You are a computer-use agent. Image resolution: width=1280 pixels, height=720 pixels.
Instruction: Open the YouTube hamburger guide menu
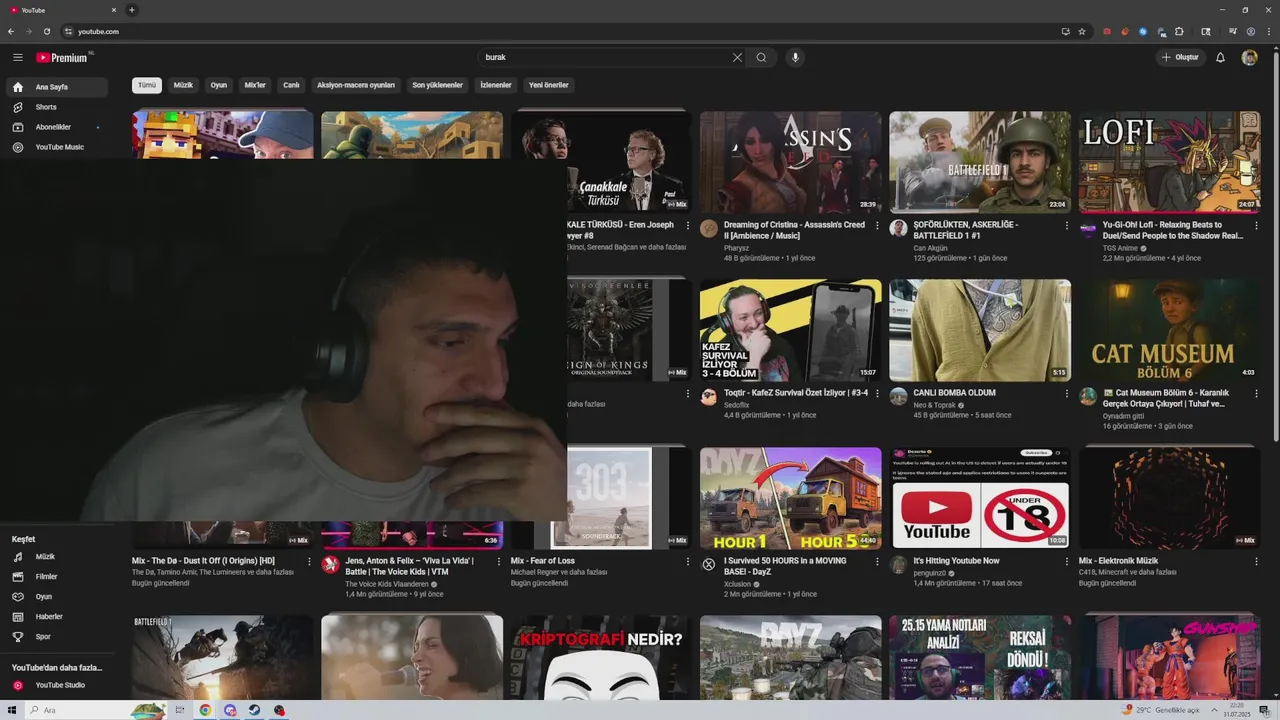coord(17,58)
